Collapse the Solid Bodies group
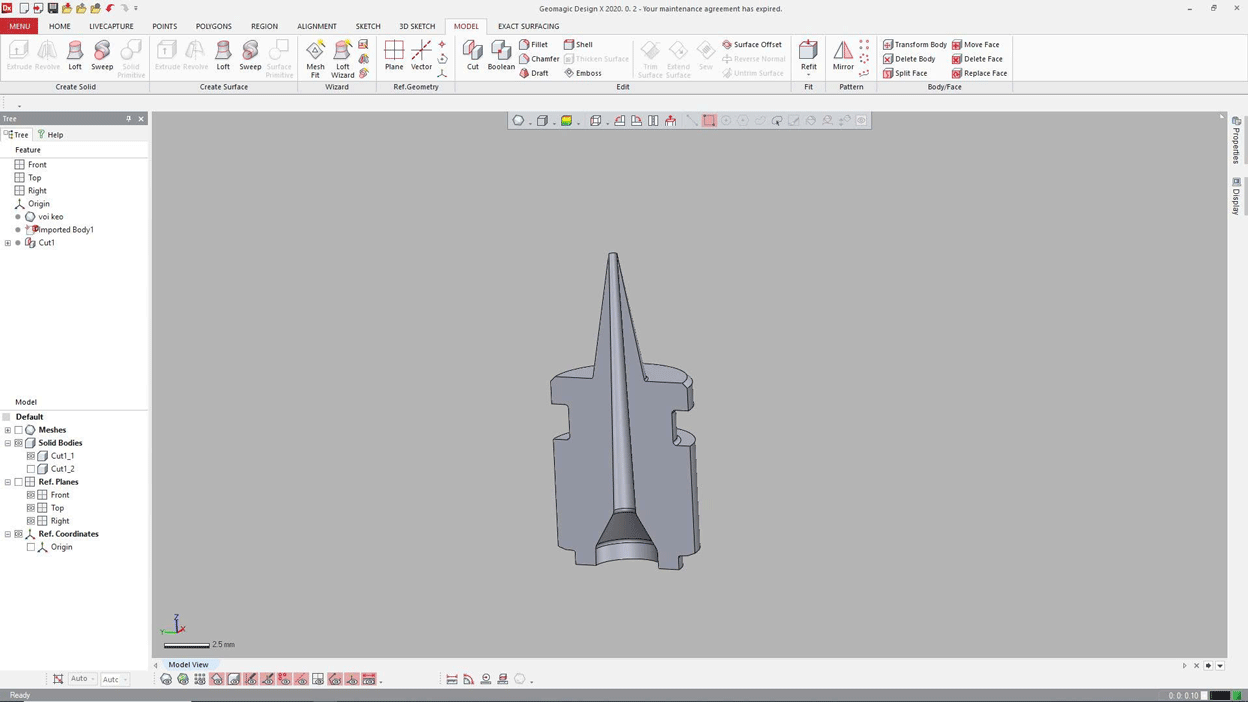This screenshot has width=1248, height=702. click(x=8, y=443)
